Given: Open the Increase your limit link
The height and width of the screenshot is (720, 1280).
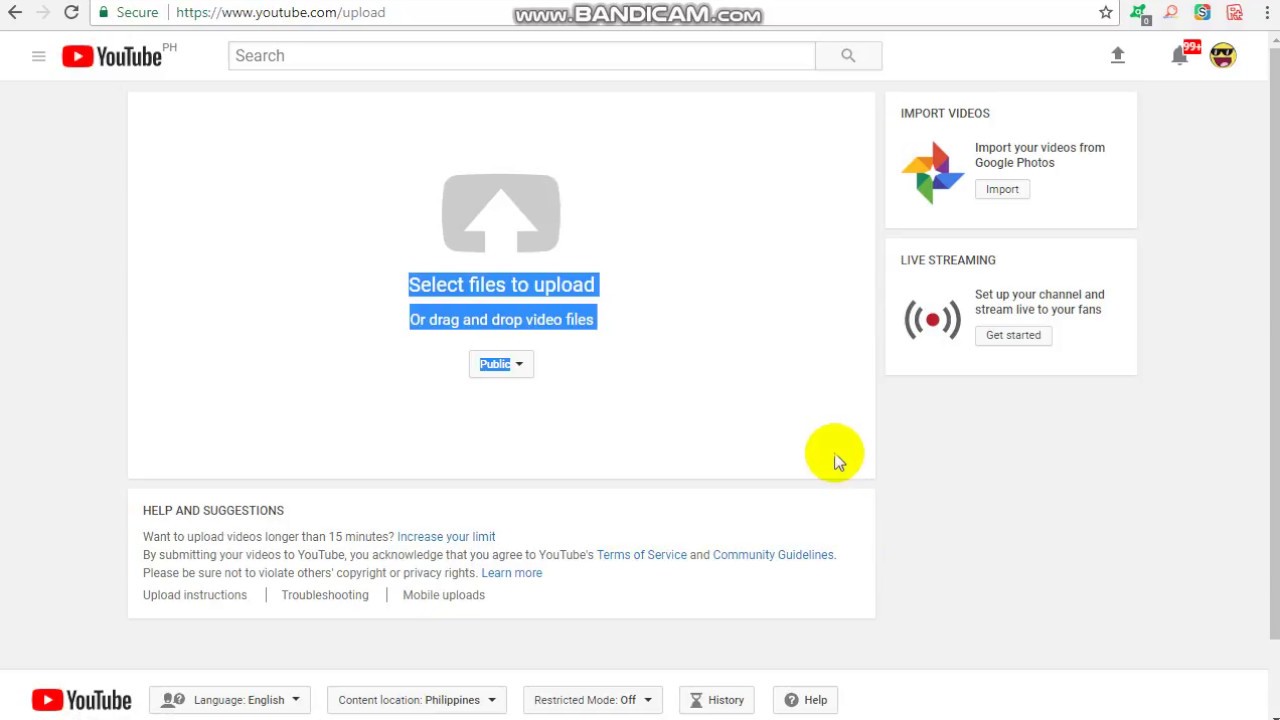Looking at the screenshot, I should click(446, 537).
